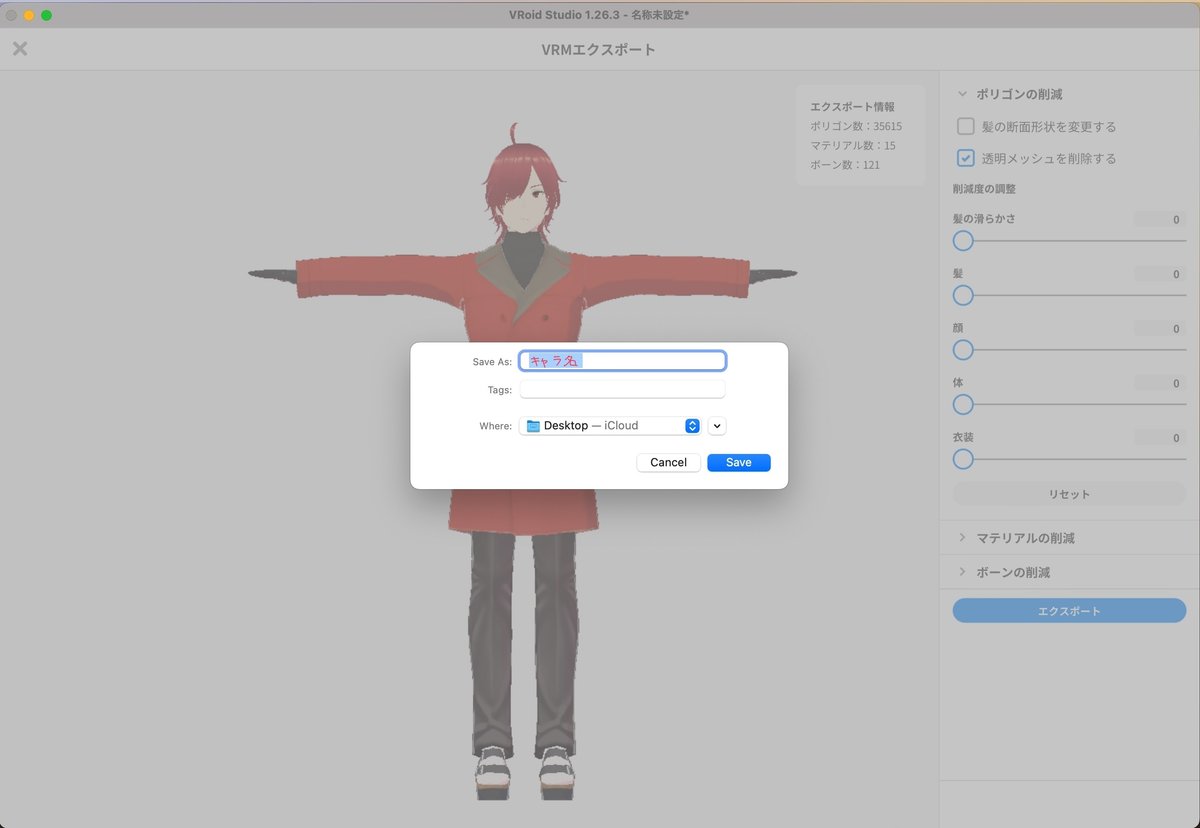Click the 顔 reduction slider knob

[x=962, y=350]
